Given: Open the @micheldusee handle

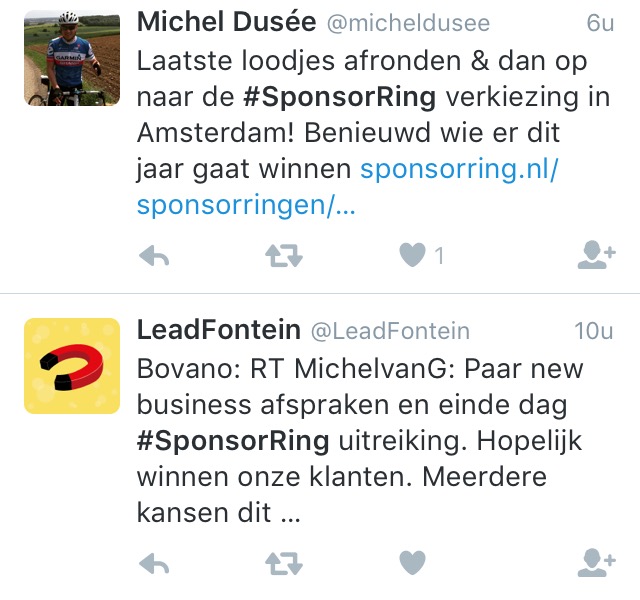Looking at the screenshot, I should (x=408, y=23).
